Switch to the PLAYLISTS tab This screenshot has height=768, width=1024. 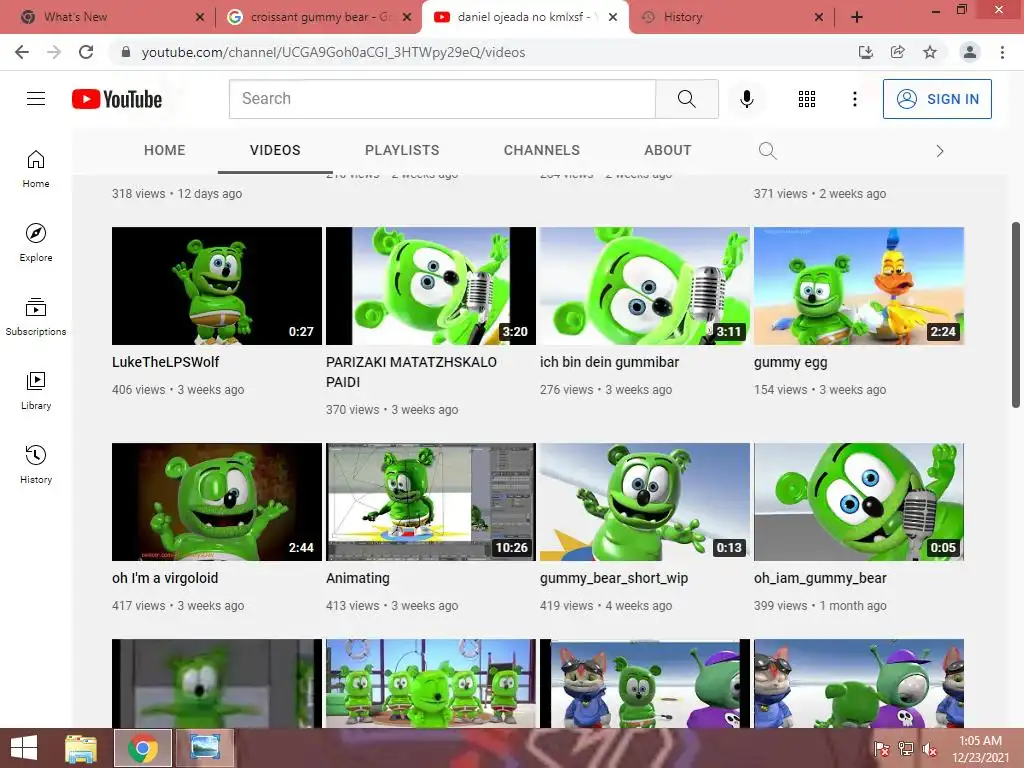point(402,150)
